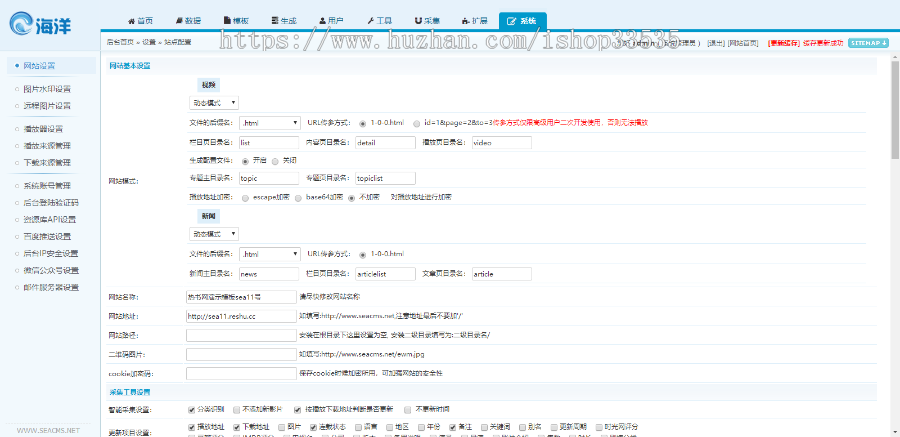Image resolution: width=900 pixels, height=437 pixels.
Task: Click the 更新缓存 link
Action: coord(783,43)
